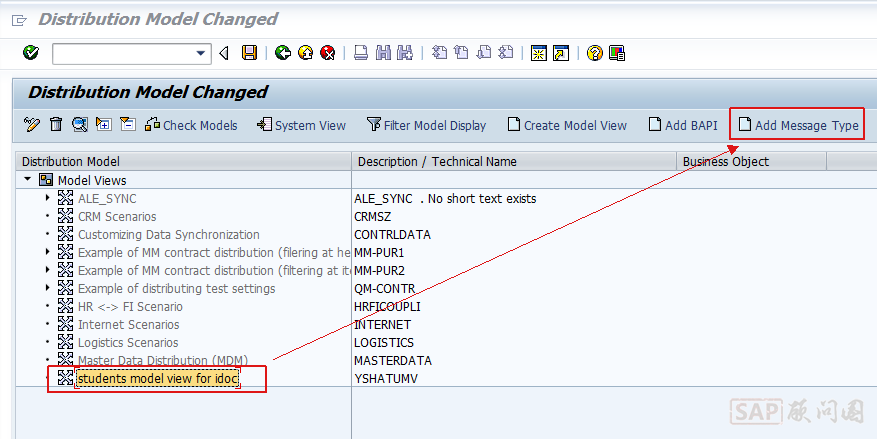This screenshot has width=877, height=439.
Task: Click the System View button
Action: (x=301, y=125)
